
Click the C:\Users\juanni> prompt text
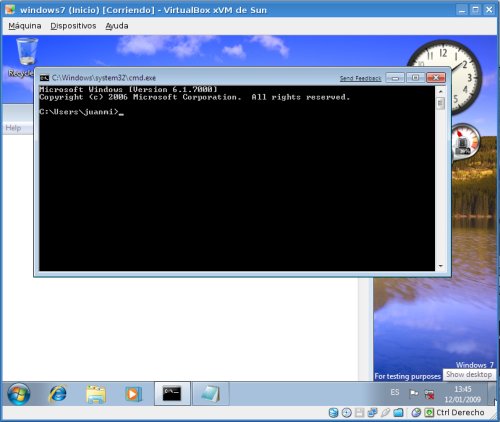(x=79, y=112)
